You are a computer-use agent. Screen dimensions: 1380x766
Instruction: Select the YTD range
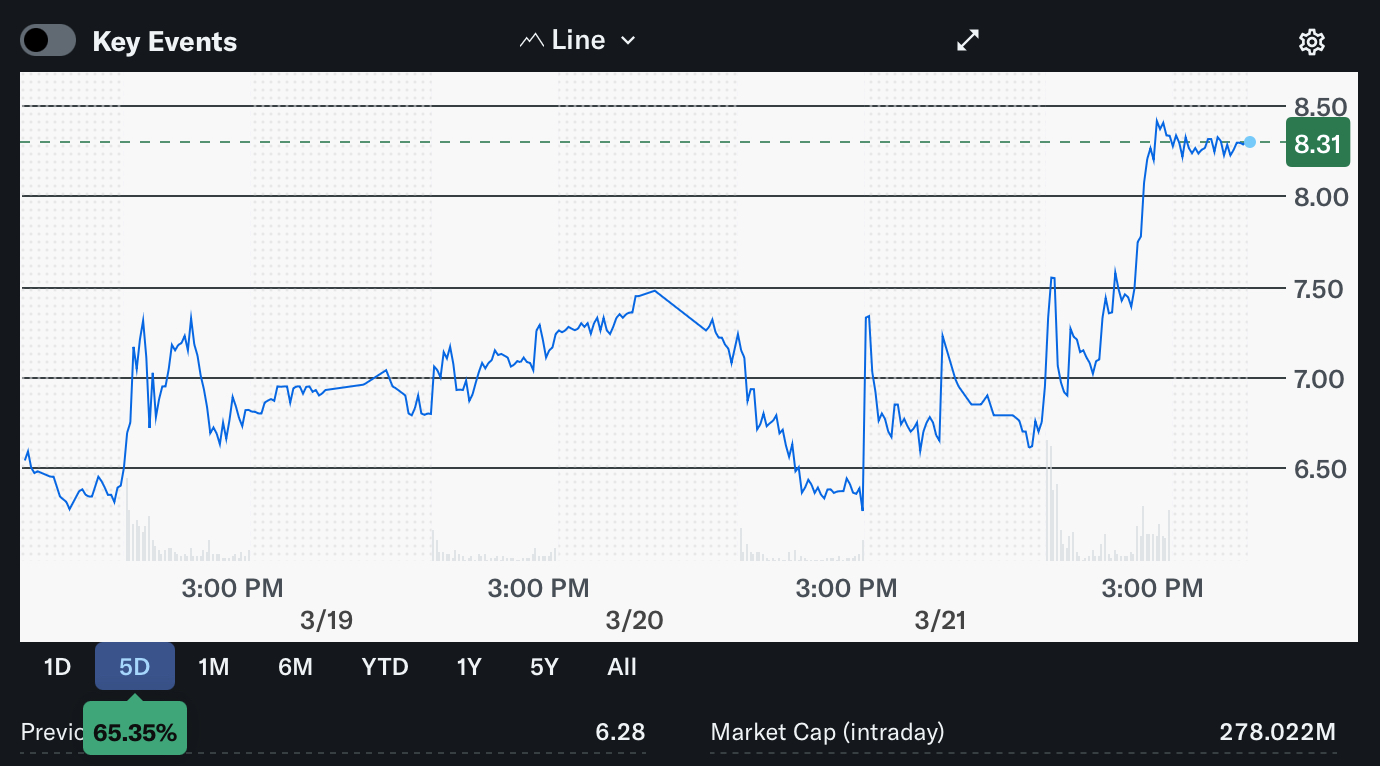click(x=385, y=667)
